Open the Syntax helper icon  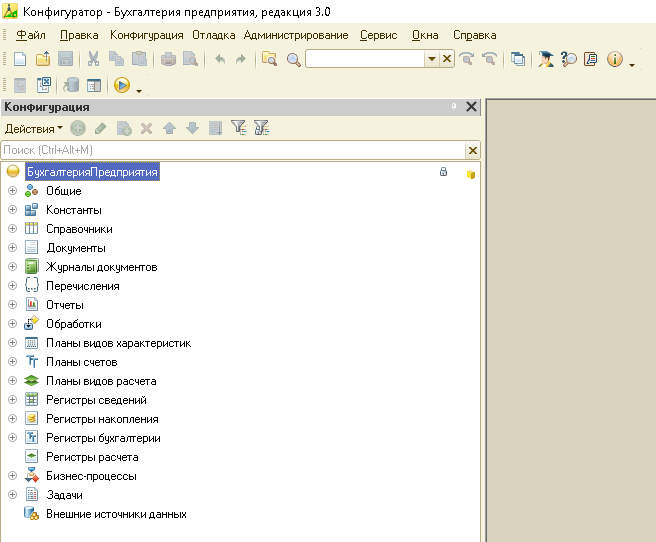coord(546,59)
